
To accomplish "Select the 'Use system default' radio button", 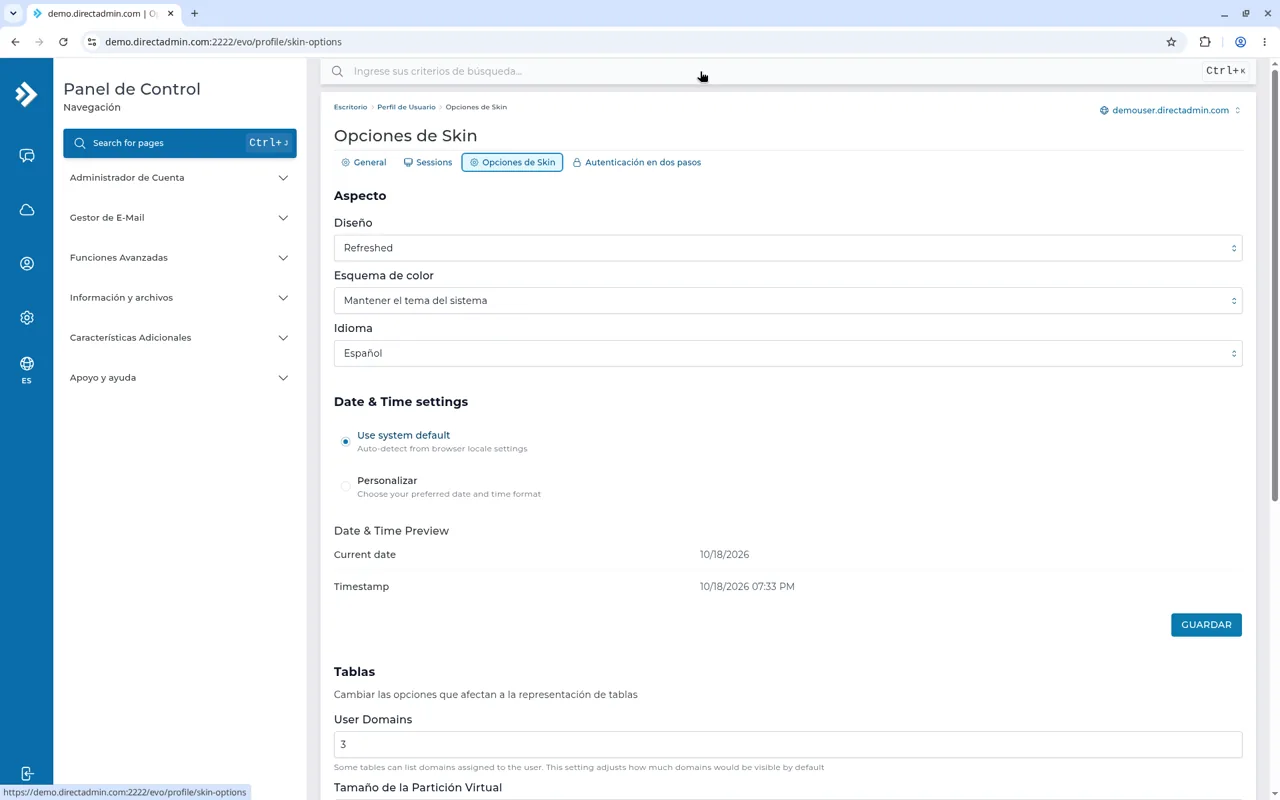I will [x=346, y=441].
